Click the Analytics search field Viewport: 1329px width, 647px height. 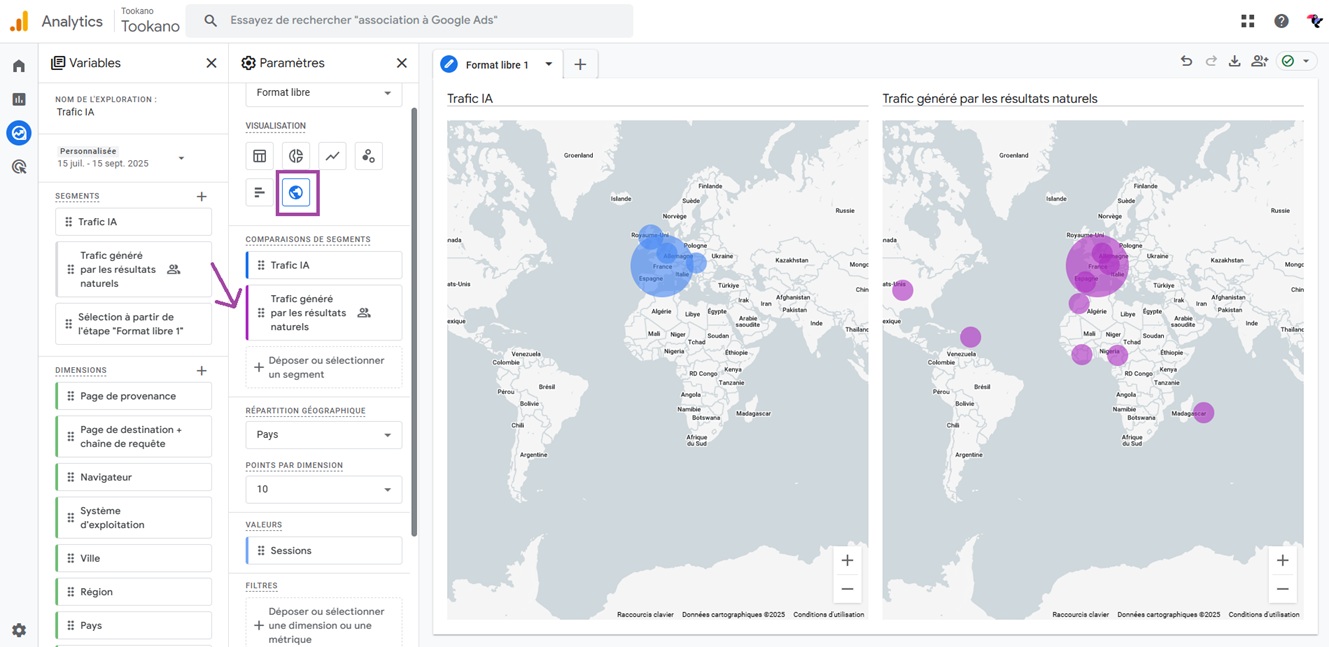(x=410, y=20)
